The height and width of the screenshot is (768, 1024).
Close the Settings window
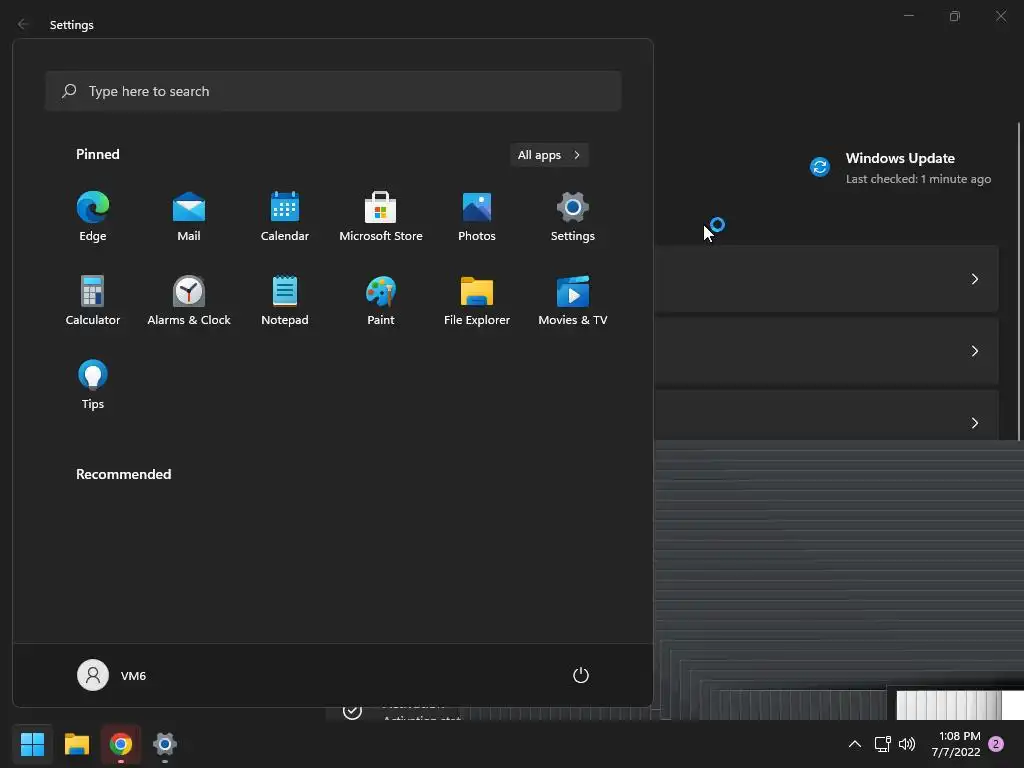click(1000, 16)
